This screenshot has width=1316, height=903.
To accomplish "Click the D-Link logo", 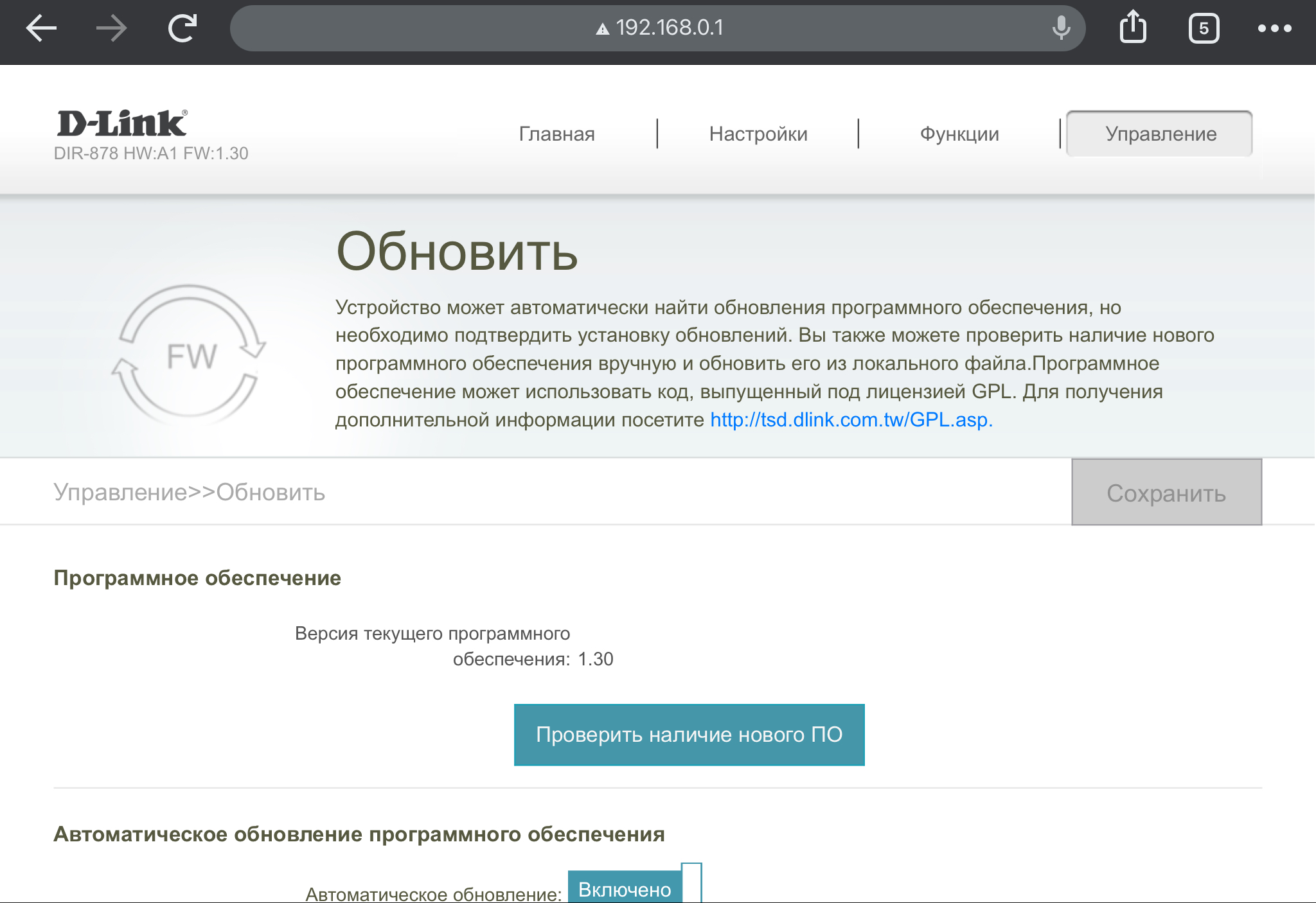I will [122, 123].
